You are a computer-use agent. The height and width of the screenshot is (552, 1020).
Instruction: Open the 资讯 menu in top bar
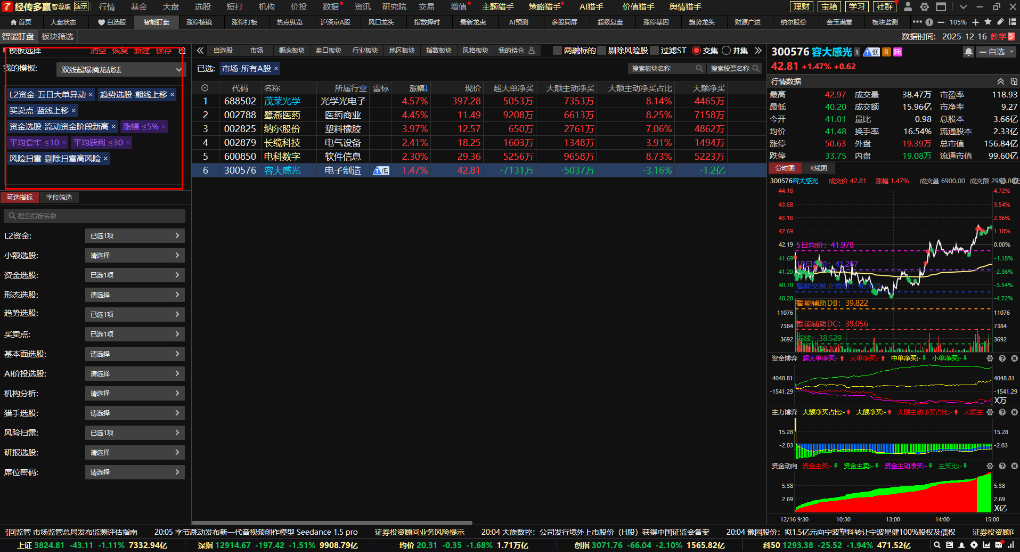(x=362, y=6)
